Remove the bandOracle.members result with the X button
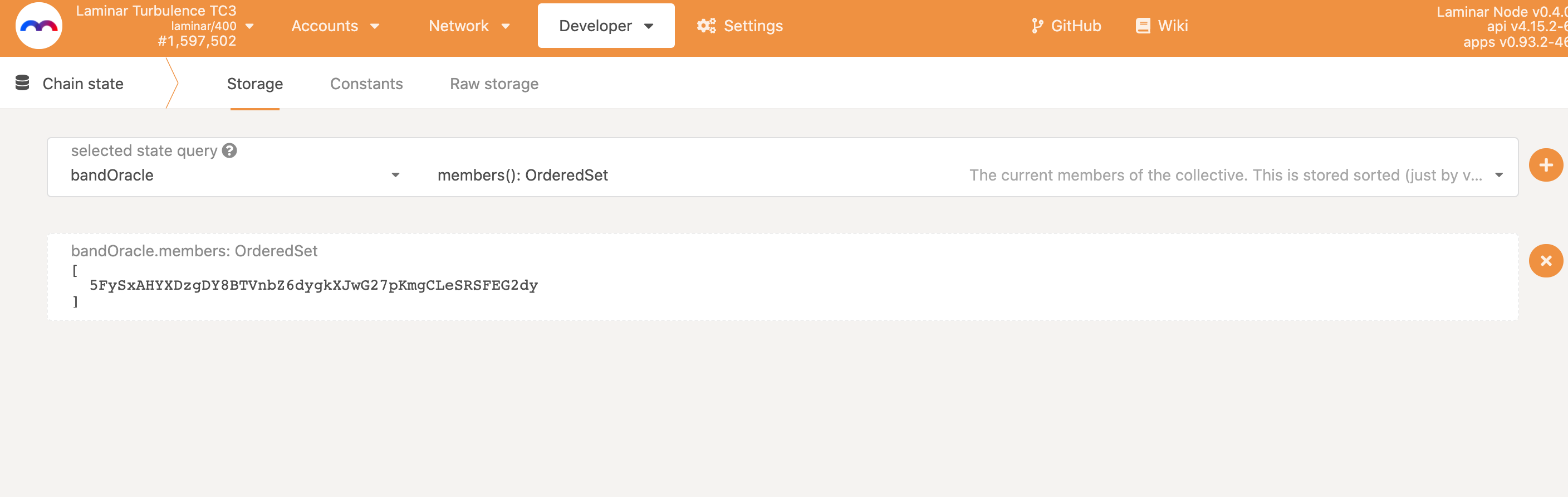The image size is (1568, 497). (x=1546, y=261)
